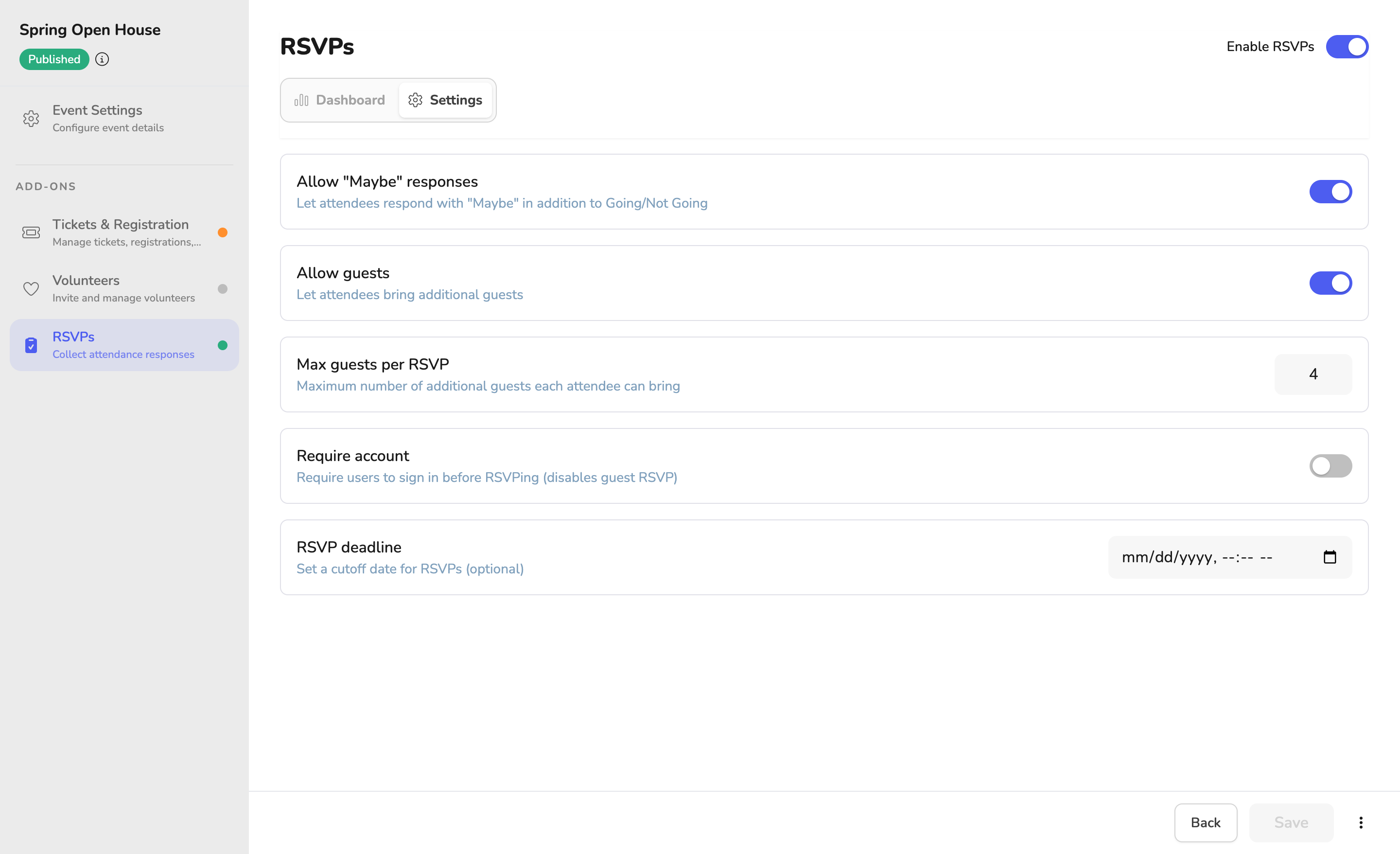Select the Settings tab
Viewport: 1400px width, 854px height.
[x=445, y=100]
